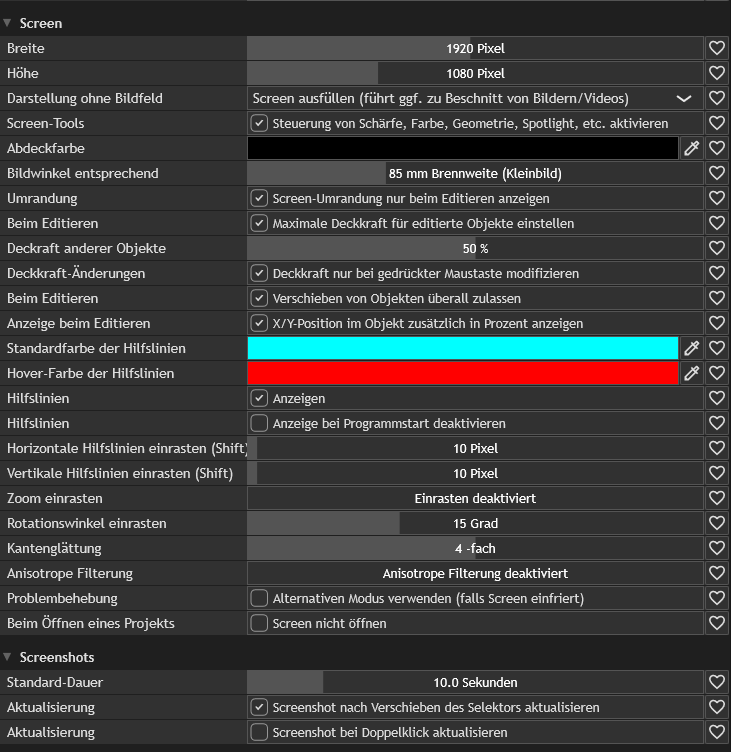The height and width of the screenshot is (752, 731).
Task: Click heart for Anzeige bei Programmstart deaktivieren
Action: click(717, 423)
